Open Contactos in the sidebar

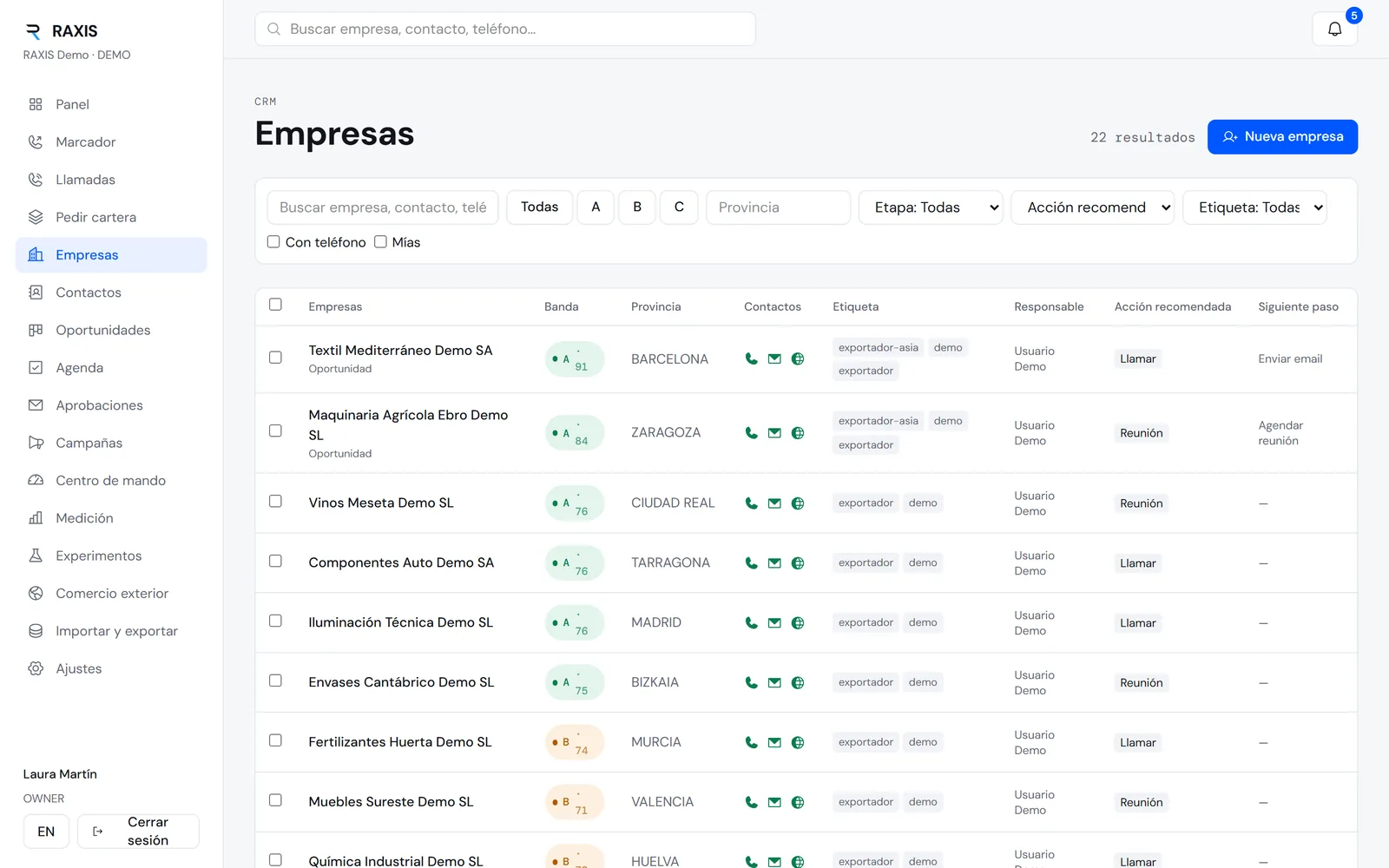tap(111, 293)
